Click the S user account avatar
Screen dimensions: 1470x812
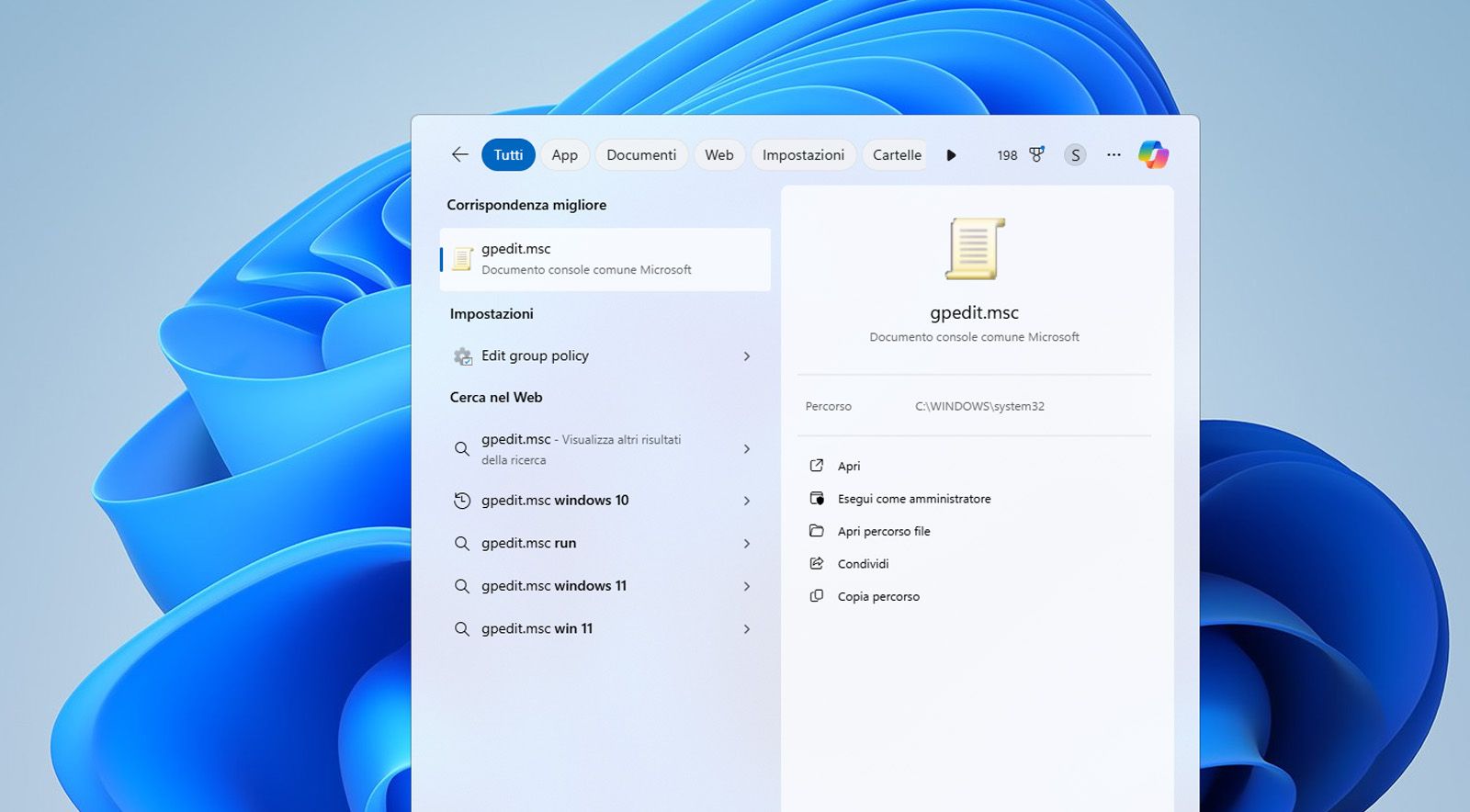tap(1075, 155)
